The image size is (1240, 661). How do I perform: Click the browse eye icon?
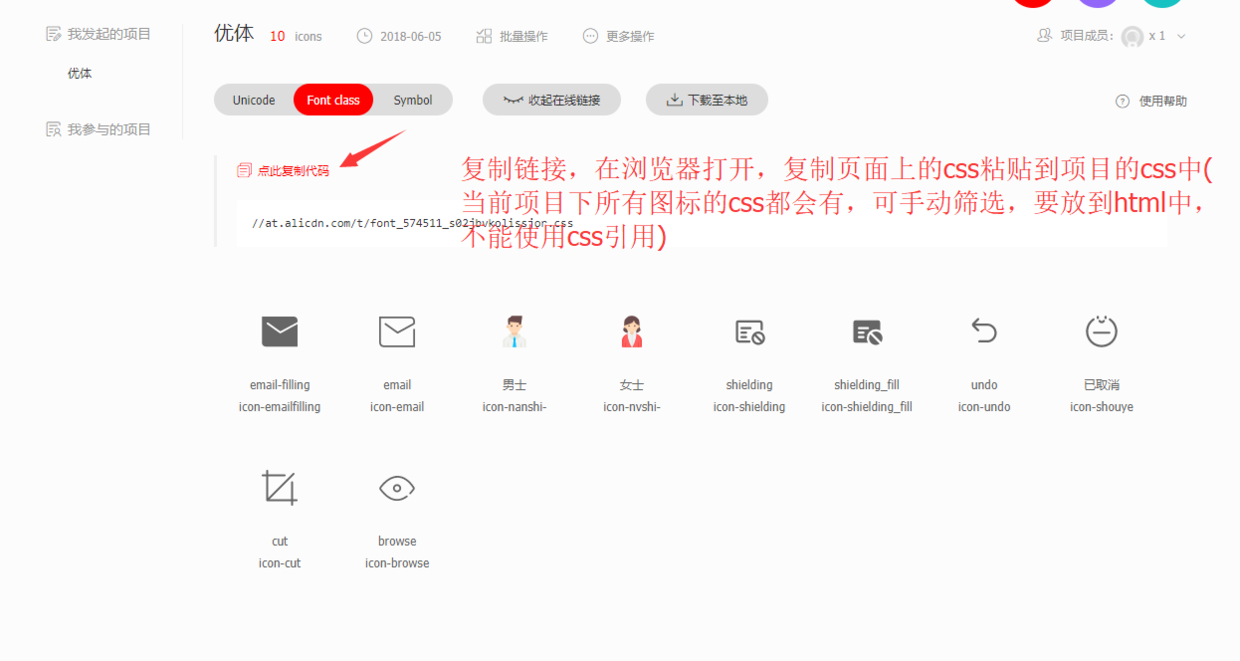click(x=396, y=487)
